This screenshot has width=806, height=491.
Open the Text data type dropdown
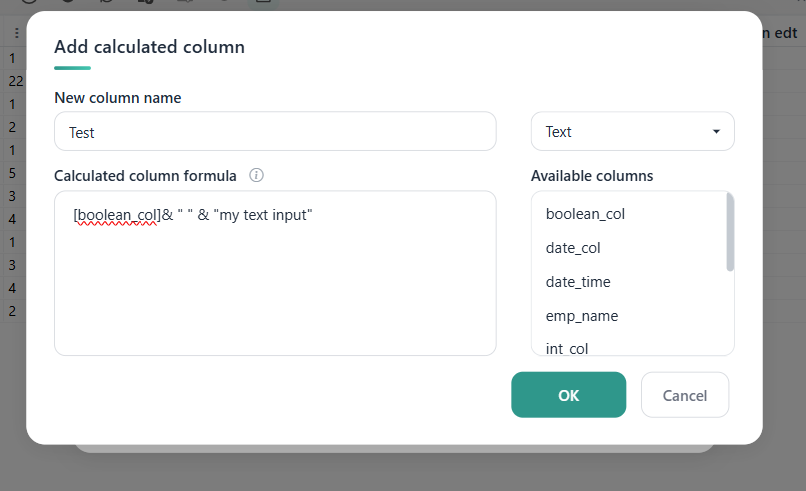point(632,132)
